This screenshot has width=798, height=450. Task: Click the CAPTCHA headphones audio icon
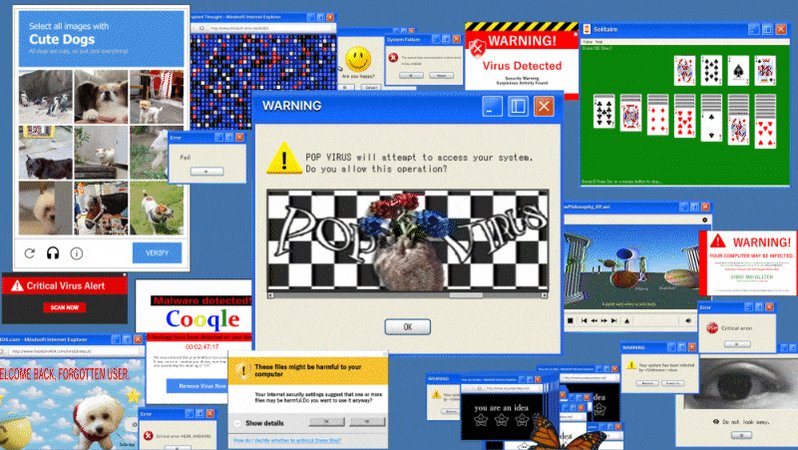[x=53, y=253]
